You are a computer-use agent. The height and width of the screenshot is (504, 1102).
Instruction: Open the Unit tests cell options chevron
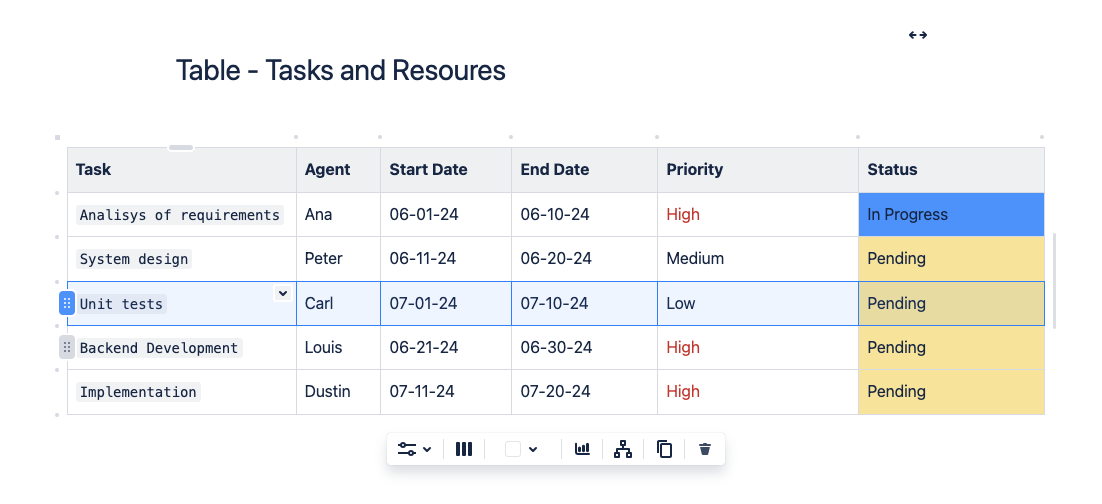click(283, 293)
